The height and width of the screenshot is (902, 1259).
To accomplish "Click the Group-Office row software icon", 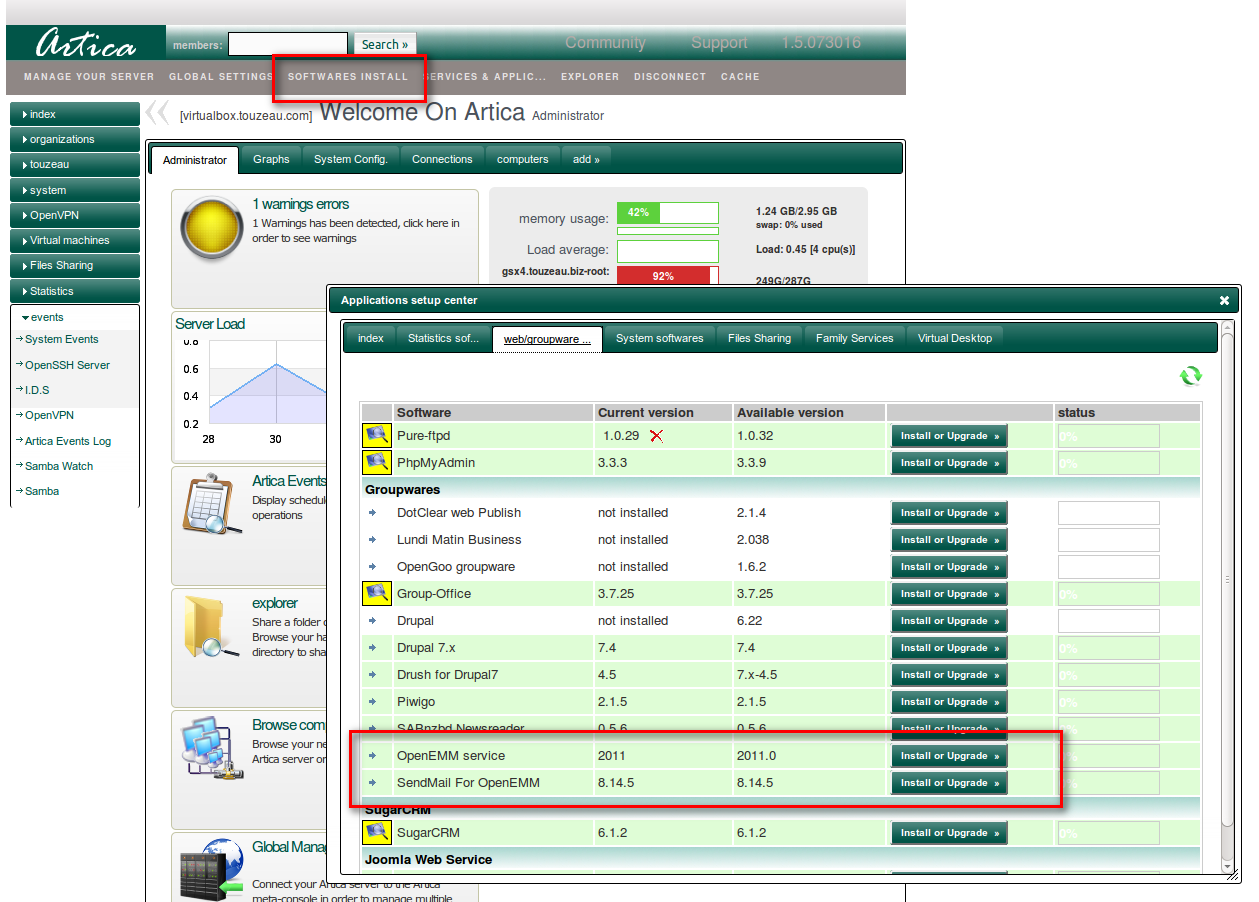I will 376,594.
